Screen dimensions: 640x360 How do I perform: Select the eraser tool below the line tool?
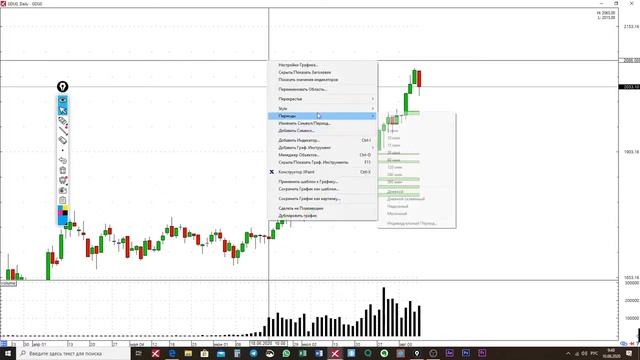(62, 140)
